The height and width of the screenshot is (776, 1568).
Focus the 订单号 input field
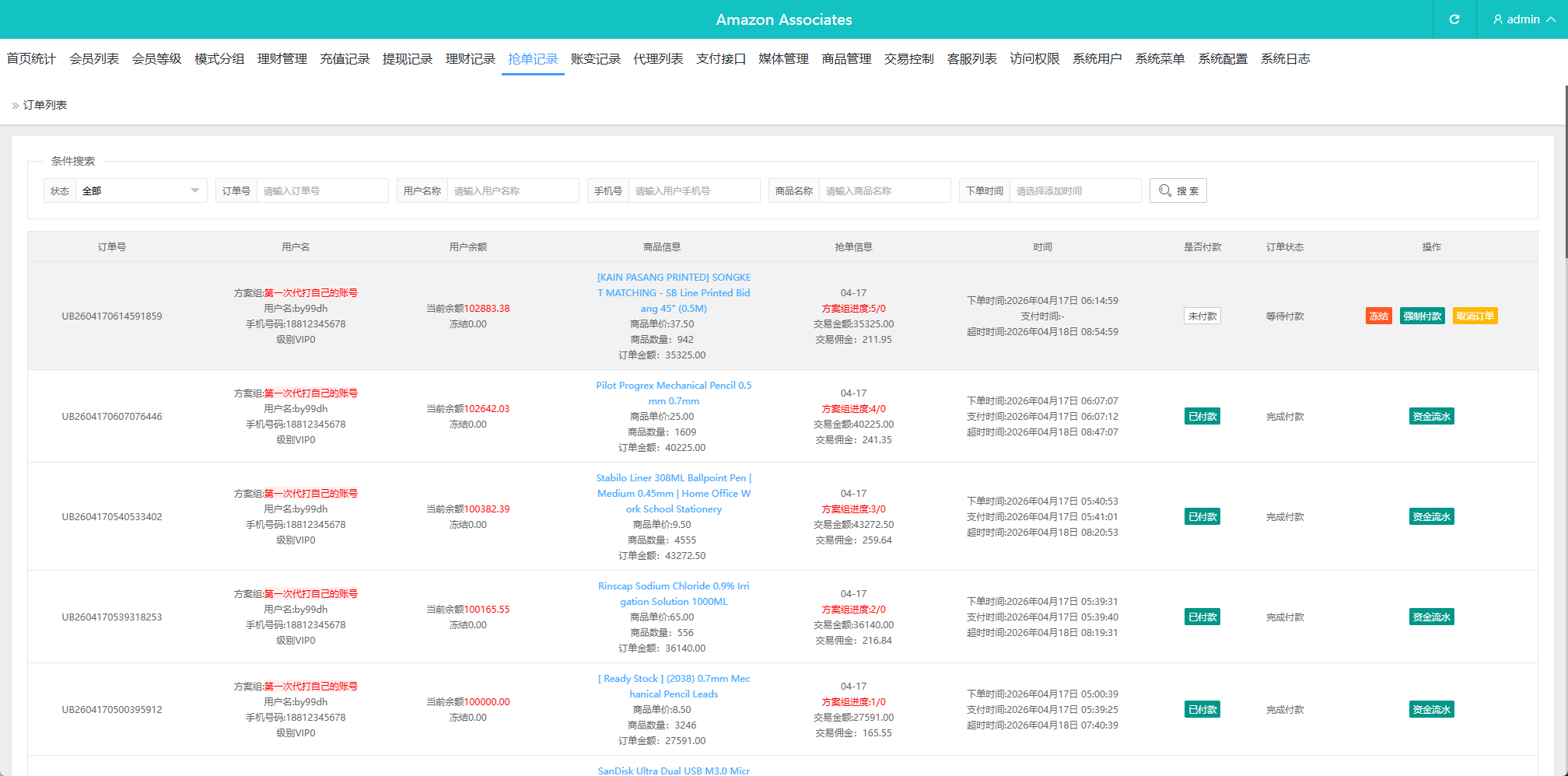click(x=322, y=191)
